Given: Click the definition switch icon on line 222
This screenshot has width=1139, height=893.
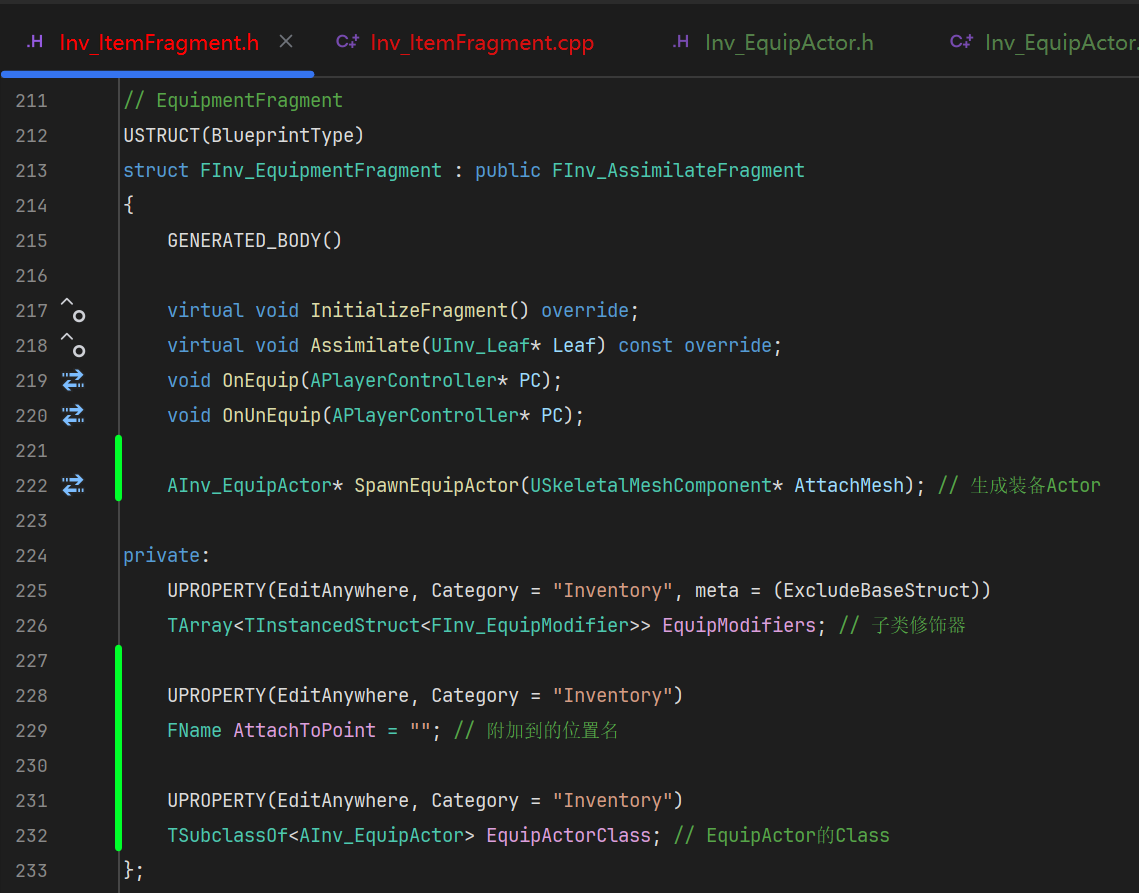Looking at the screenshot, I should click(73, 485).
